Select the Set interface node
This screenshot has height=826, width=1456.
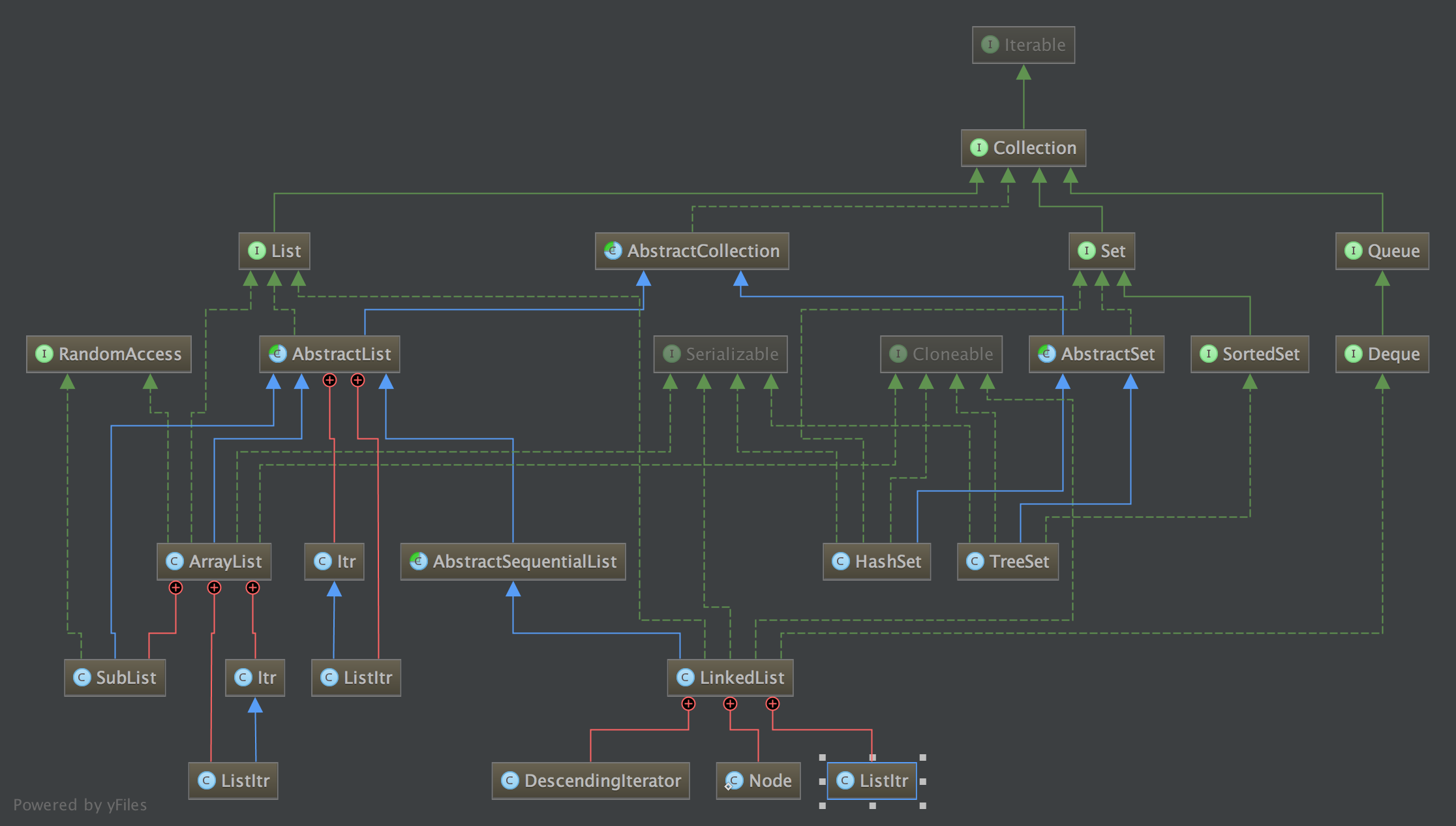[x=1102, y=251]
